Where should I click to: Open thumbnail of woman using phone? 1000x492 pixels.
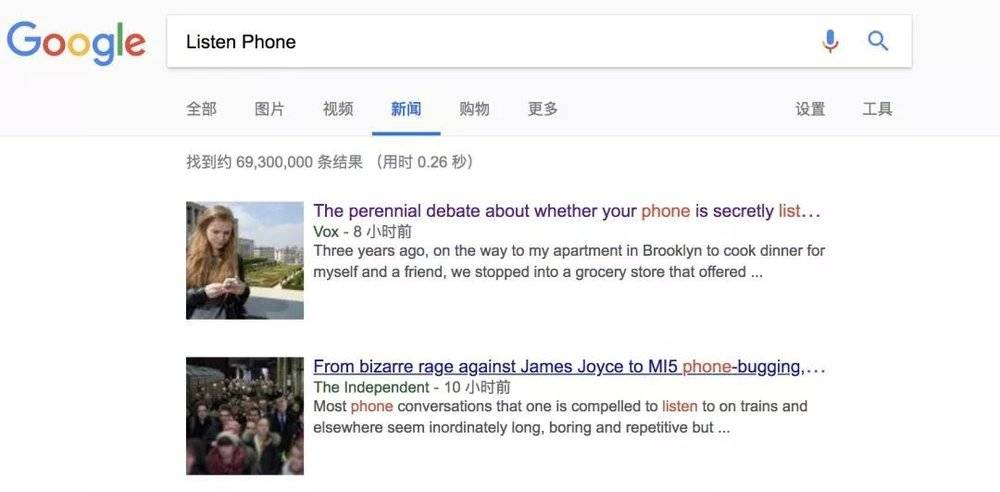245,260
